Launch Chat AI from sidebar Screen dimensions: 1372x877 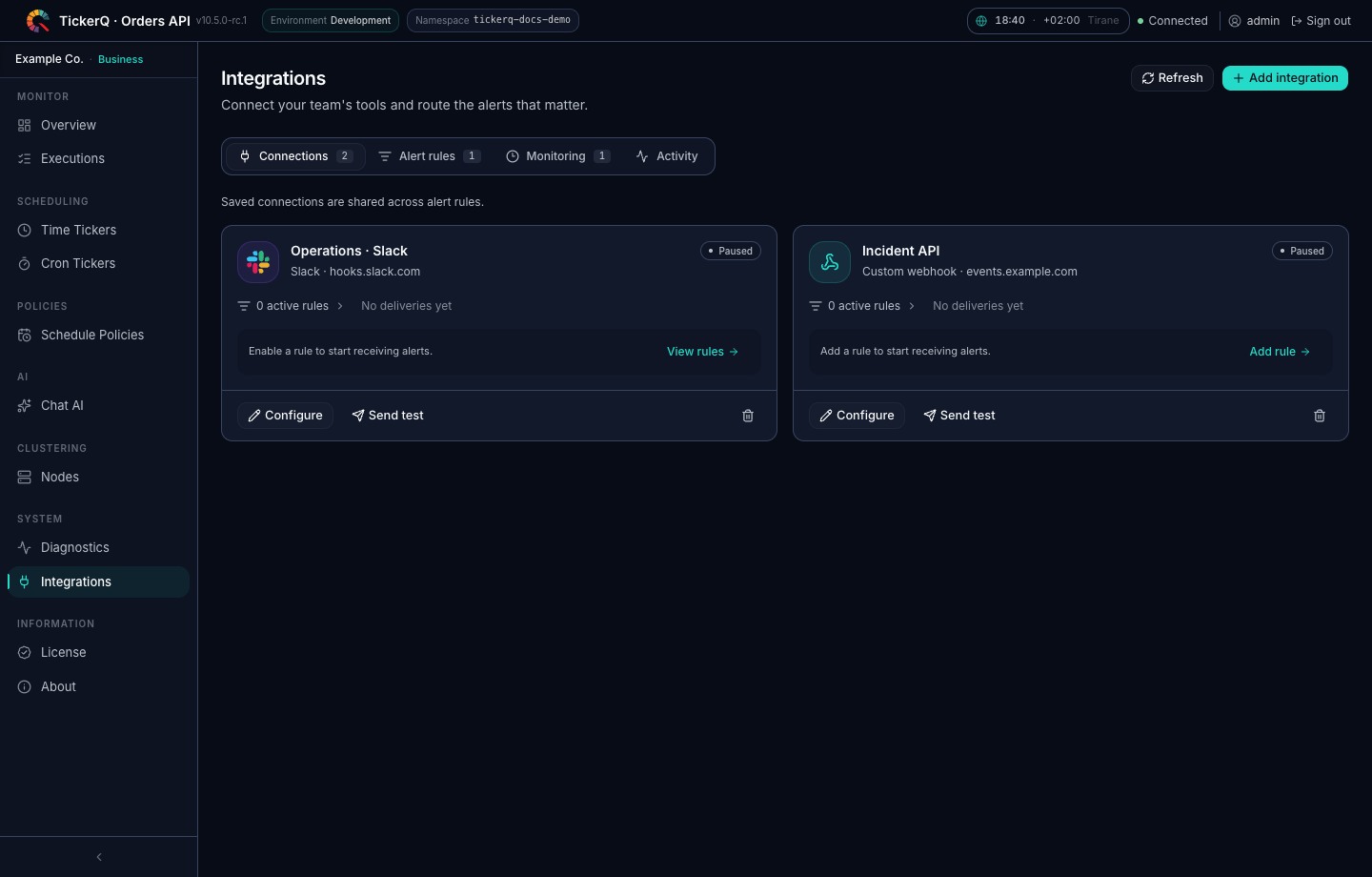point(99,405)
